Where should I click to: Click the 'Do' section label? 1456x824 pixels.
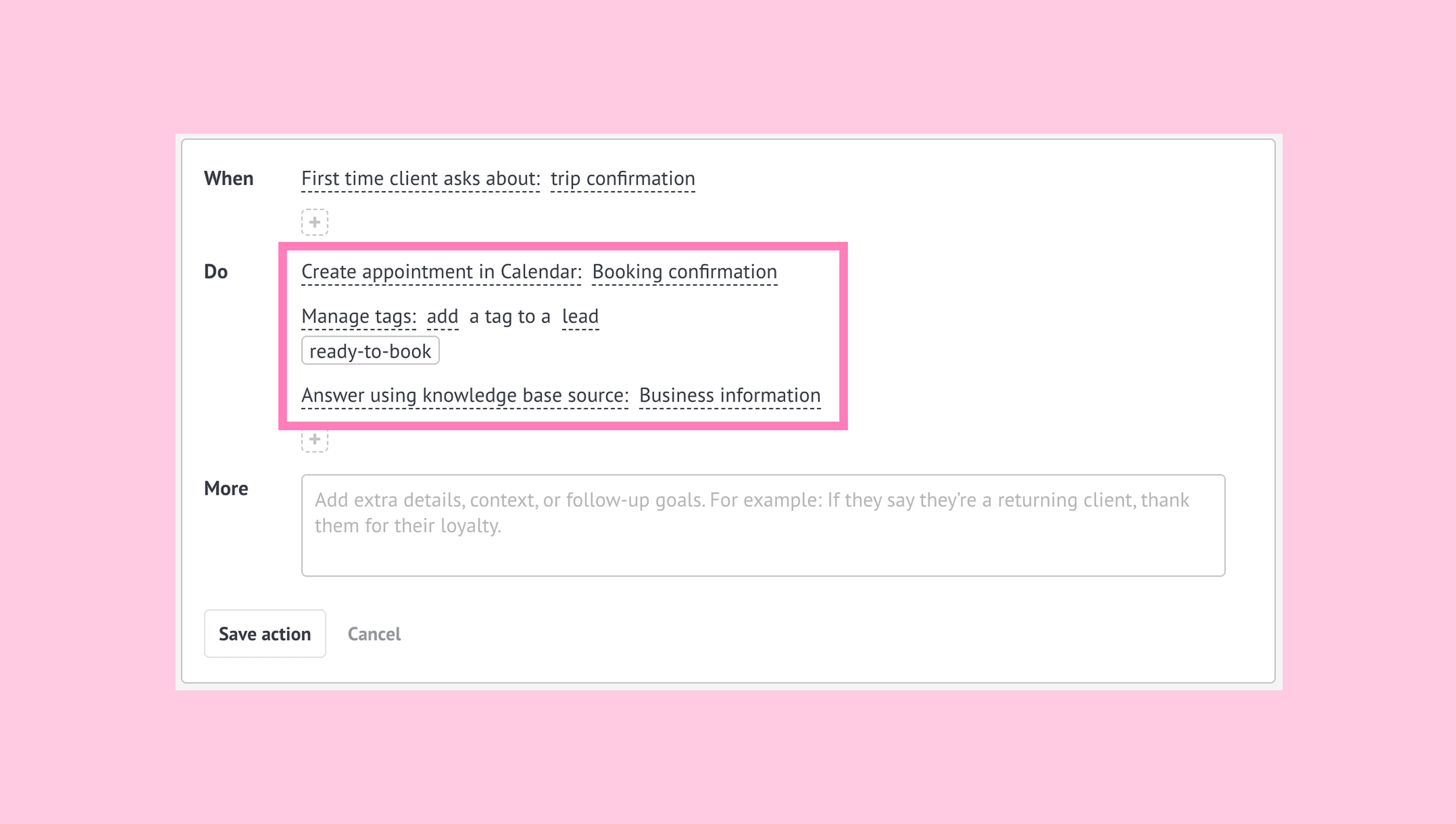216,272
